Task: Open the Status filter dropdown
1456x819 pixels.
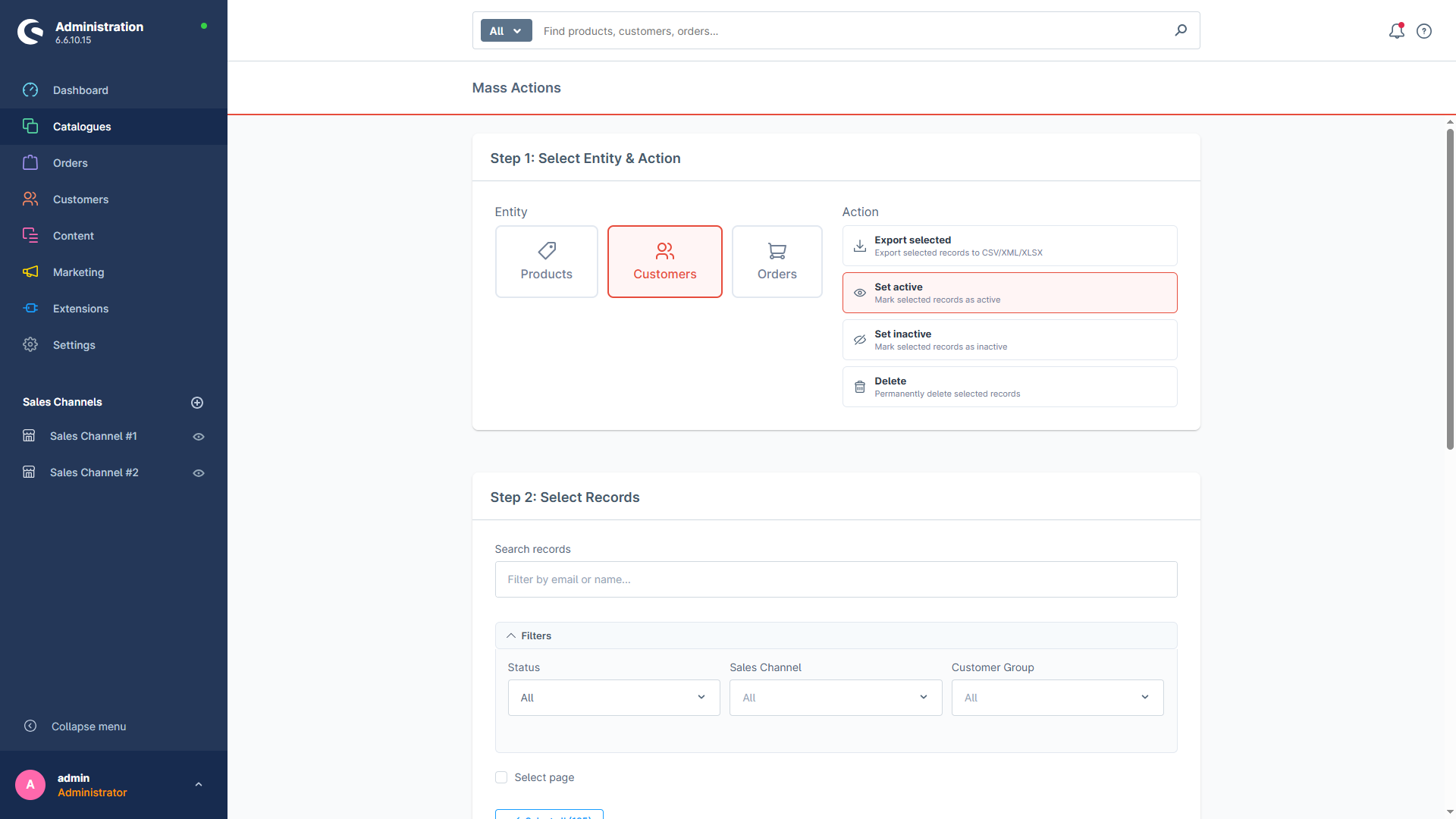Action: [613, 698]
